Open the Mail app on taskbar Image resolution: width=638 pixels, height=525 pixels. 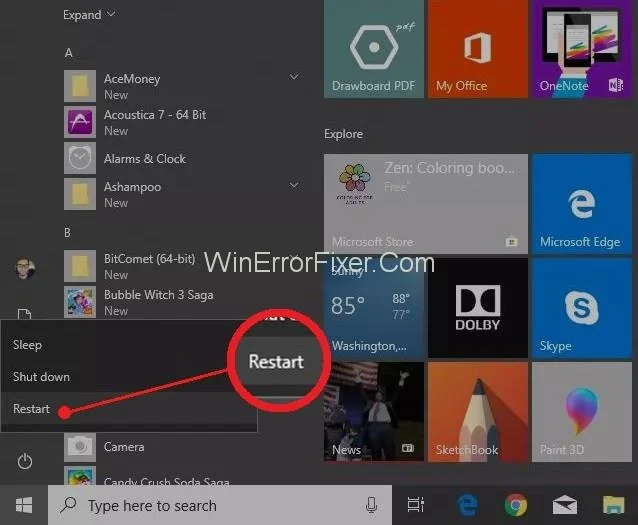[565, 506]
